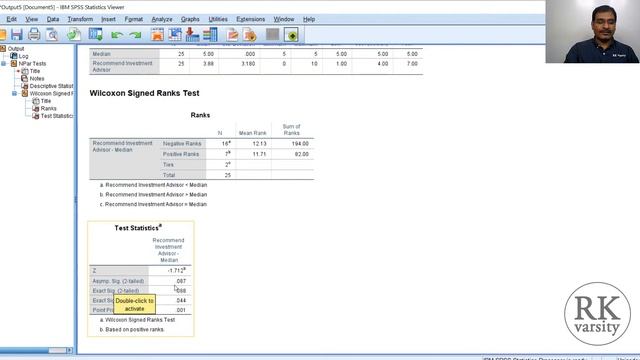Select the Title item under NPar Tests
Viewport: 640px width, 360px height.
[x=35, y=71]
